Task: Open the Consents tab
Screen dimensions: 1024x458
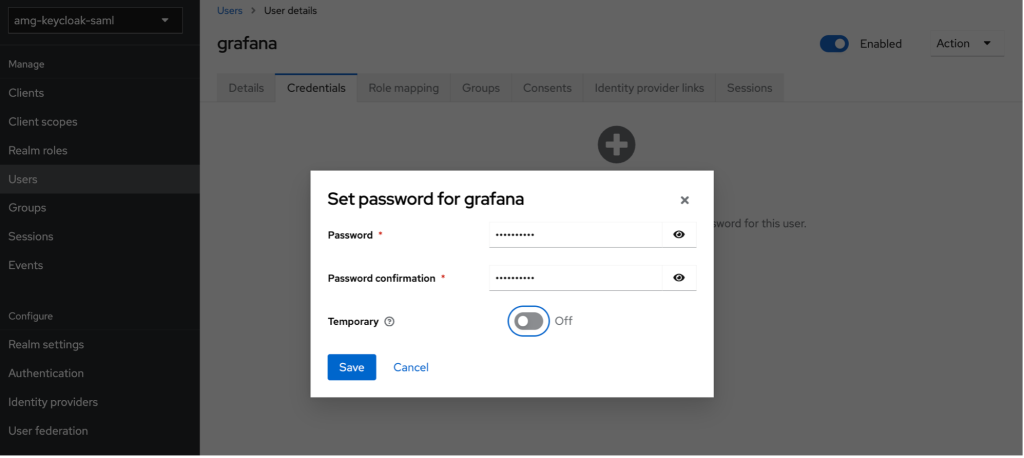Action: (x=547, y=88)
